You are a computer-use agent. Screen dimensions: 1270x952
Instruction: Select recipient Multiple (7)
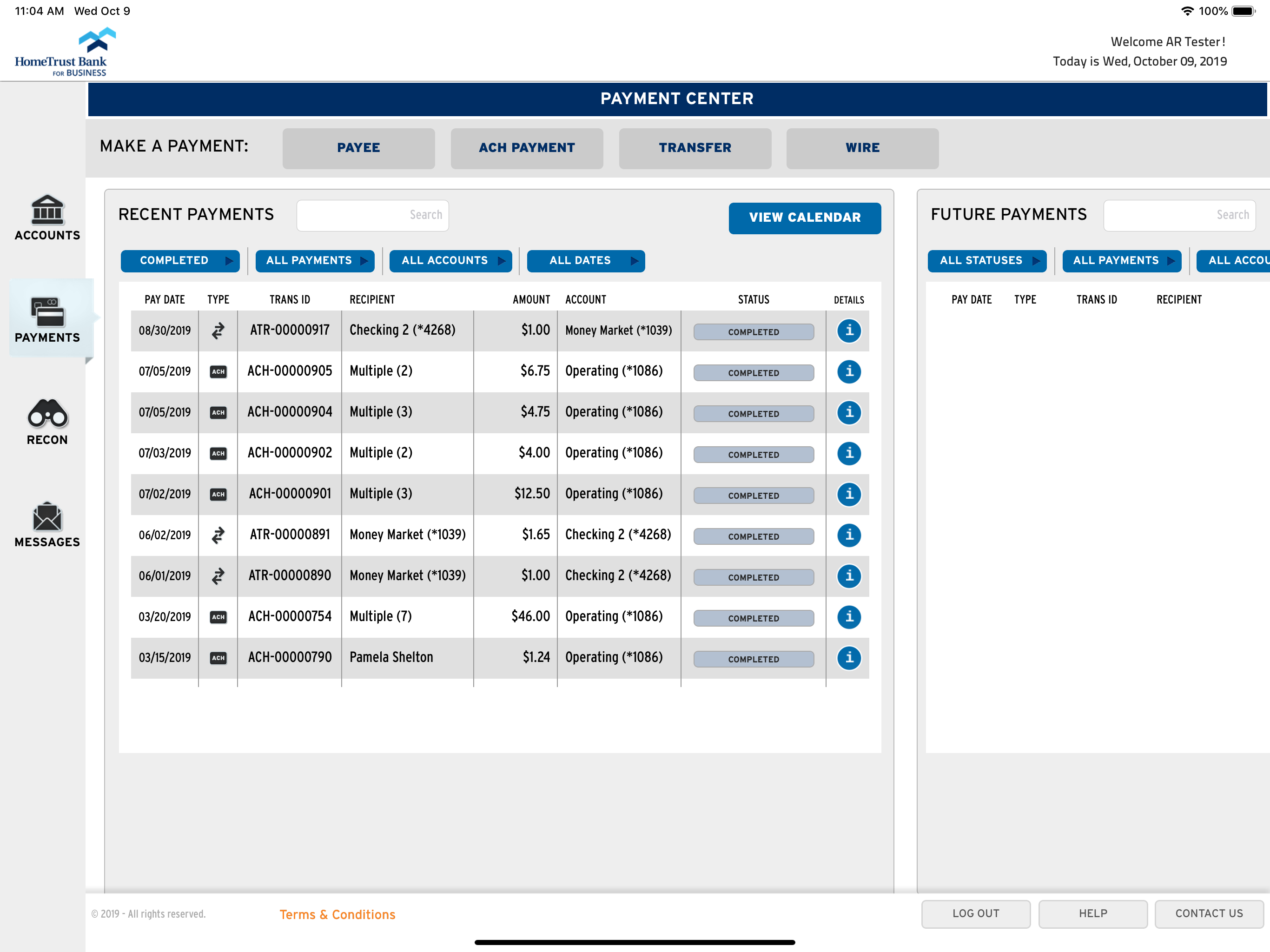pyautogui.click(x=381, y=617)
